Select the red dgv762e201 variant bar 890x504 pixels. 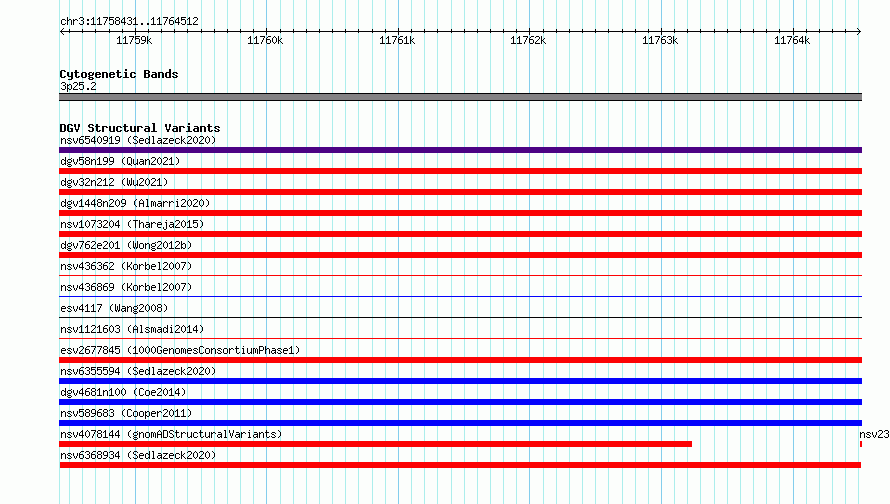tap(460, 255)
